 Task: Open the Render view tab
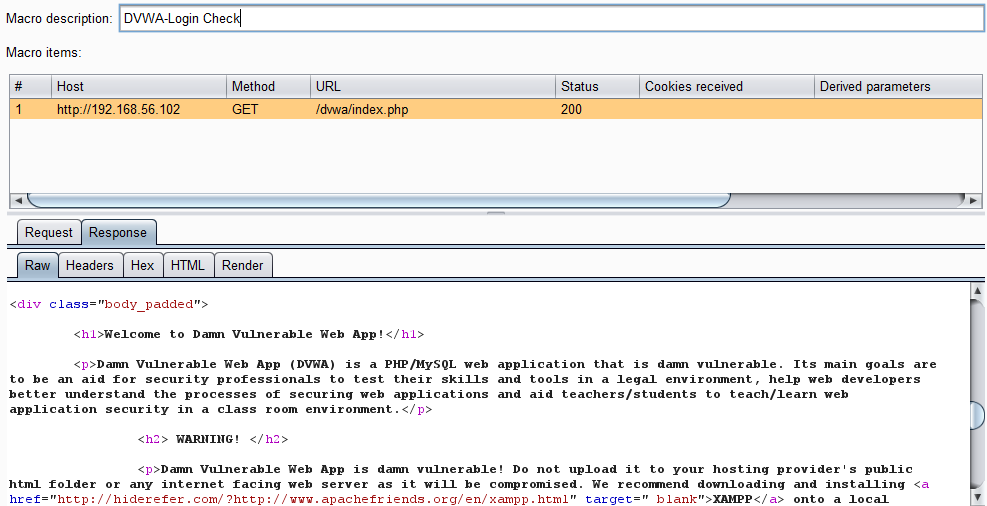(243, 266)
